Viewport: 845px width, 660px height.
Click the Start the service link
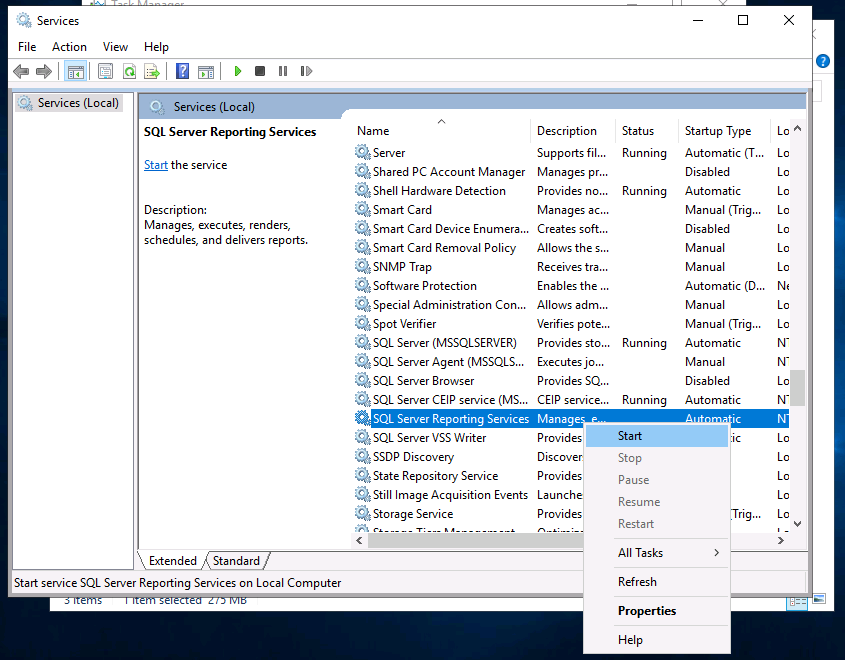[x=156, y=165]
